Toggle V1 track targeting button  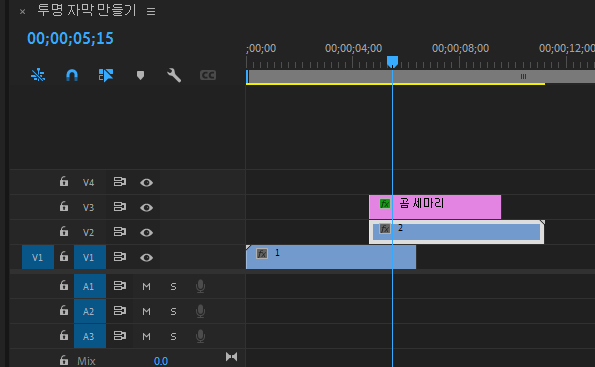click(x=90, y=257)
